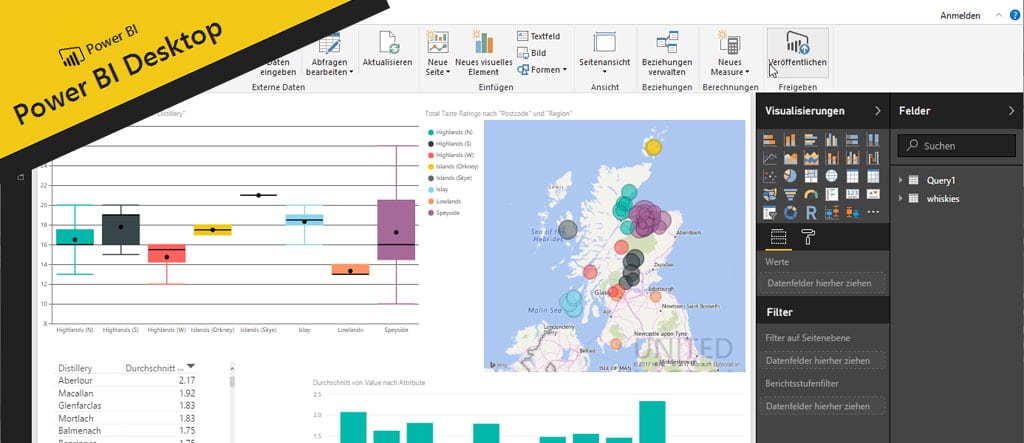The height and width of the screenshot is (443, 1024).
Task: Select the multi-row card visual
Action: click(x=831, y=194)
